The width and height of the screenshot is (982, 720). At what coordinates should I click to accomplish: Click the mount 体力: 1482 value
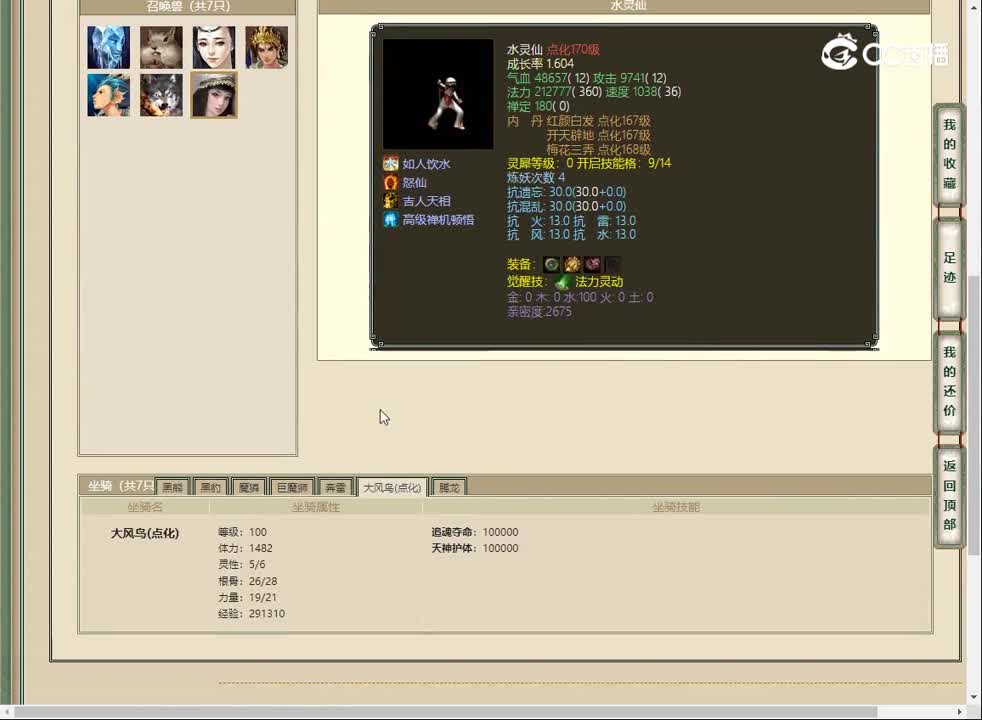click(x=245, y=548)
